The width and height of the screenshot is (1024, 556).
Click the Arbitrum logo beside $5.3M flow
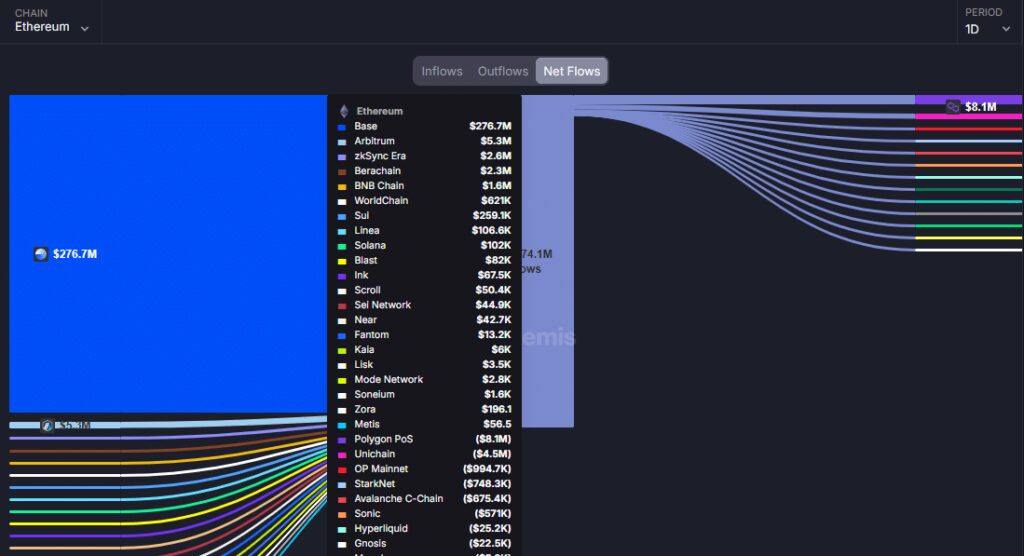click(47, 425)
